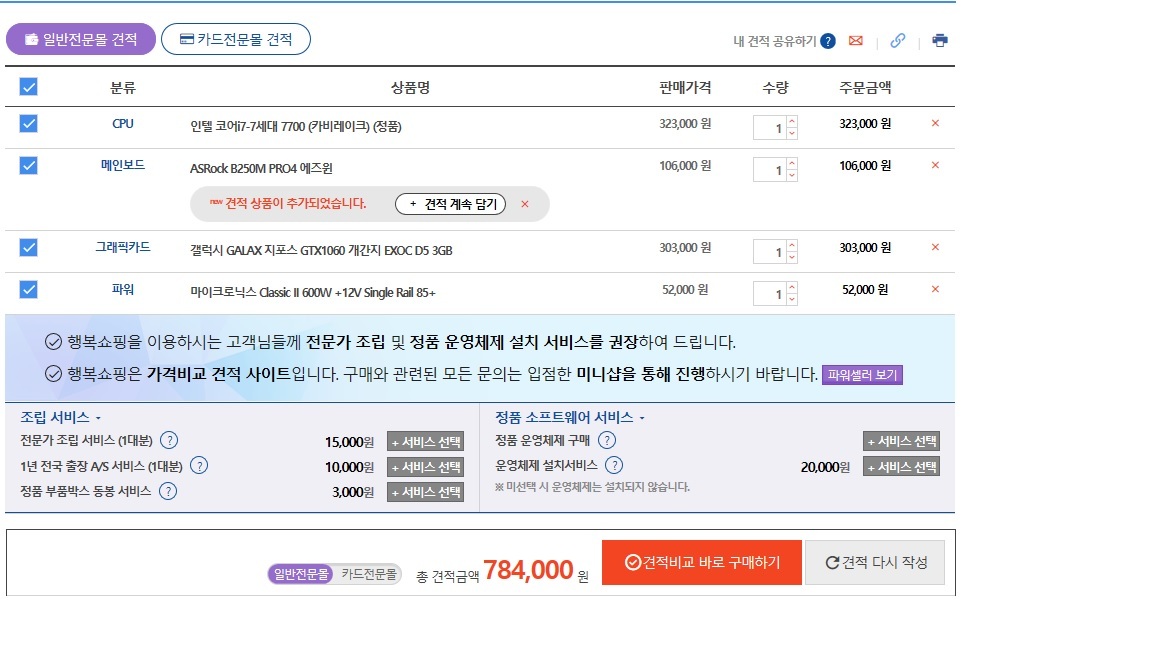This screenshot has height=648, width=1152.
Task: Open help for 정품 운영체제 구매
Action: pos(607,441)
